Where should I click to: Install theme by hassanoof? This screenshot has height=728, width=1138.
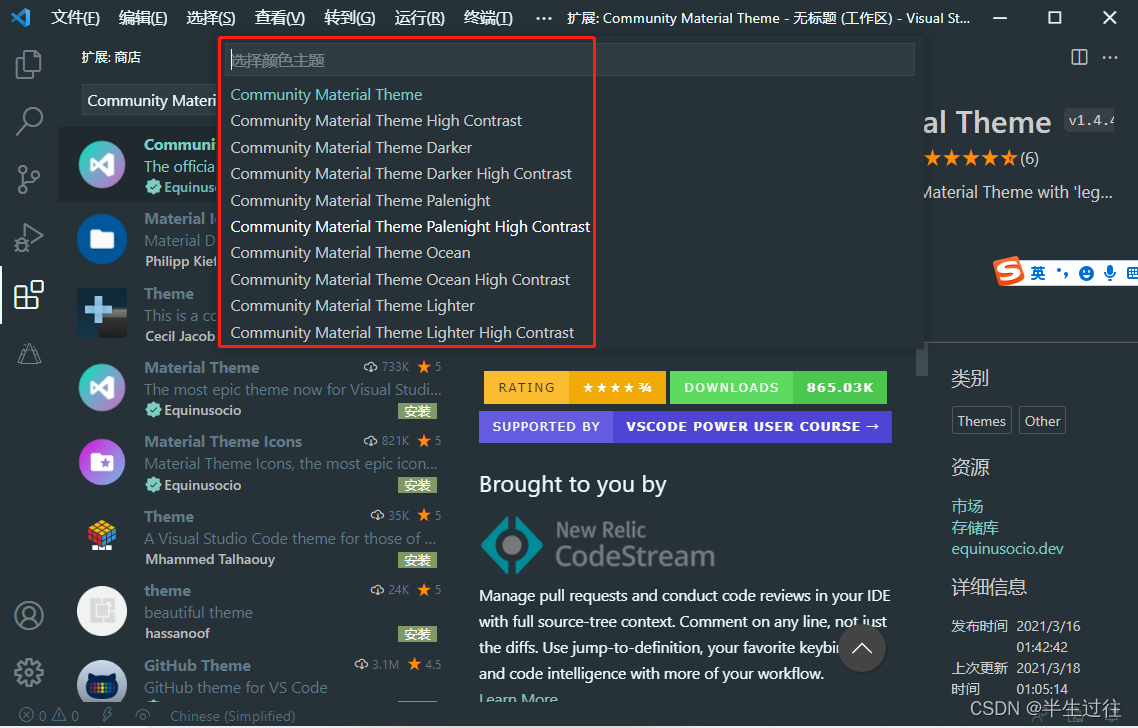pos(417,634)
